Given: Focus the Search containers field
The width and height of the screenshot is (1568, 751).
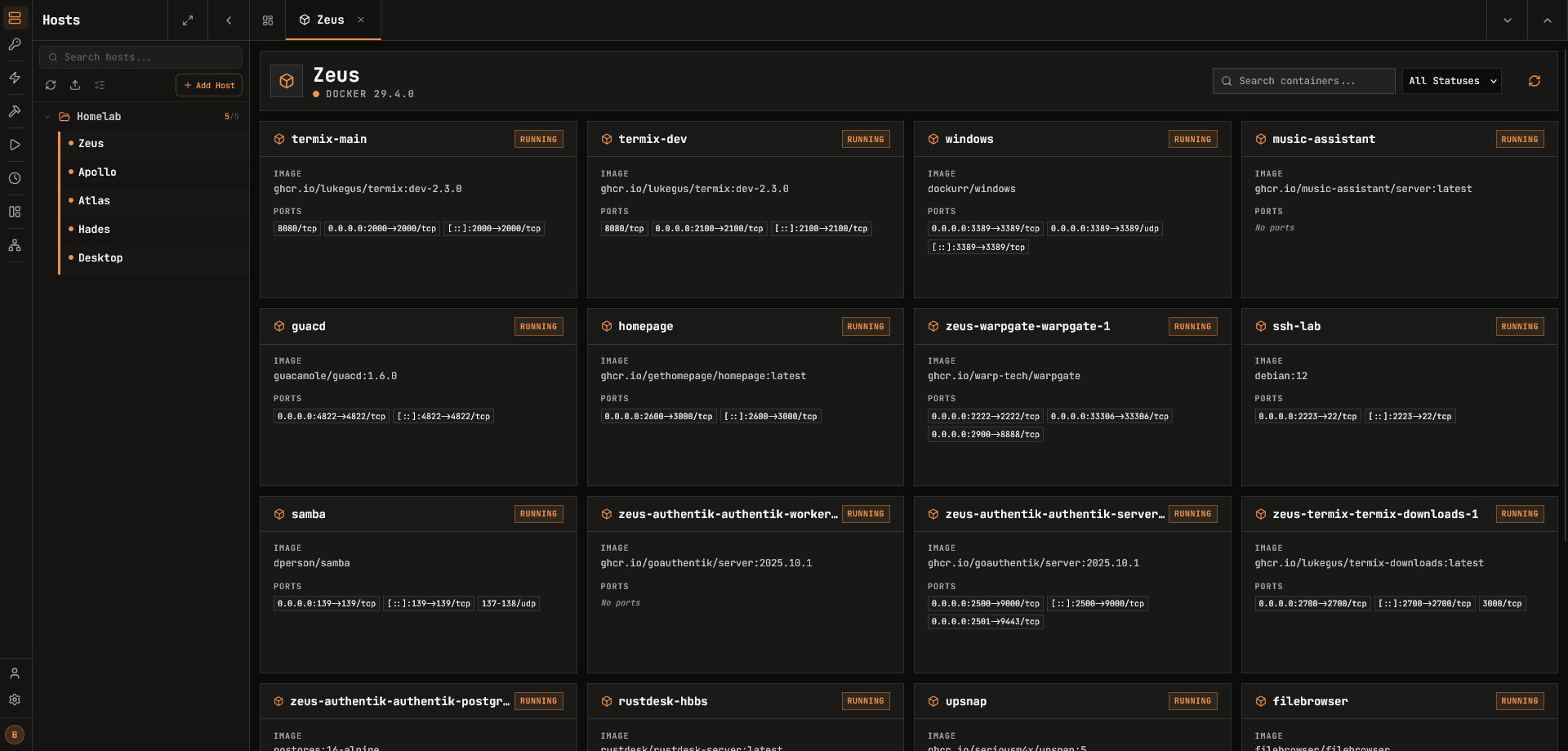Looking at the screenshot, I should [1303, 81].
